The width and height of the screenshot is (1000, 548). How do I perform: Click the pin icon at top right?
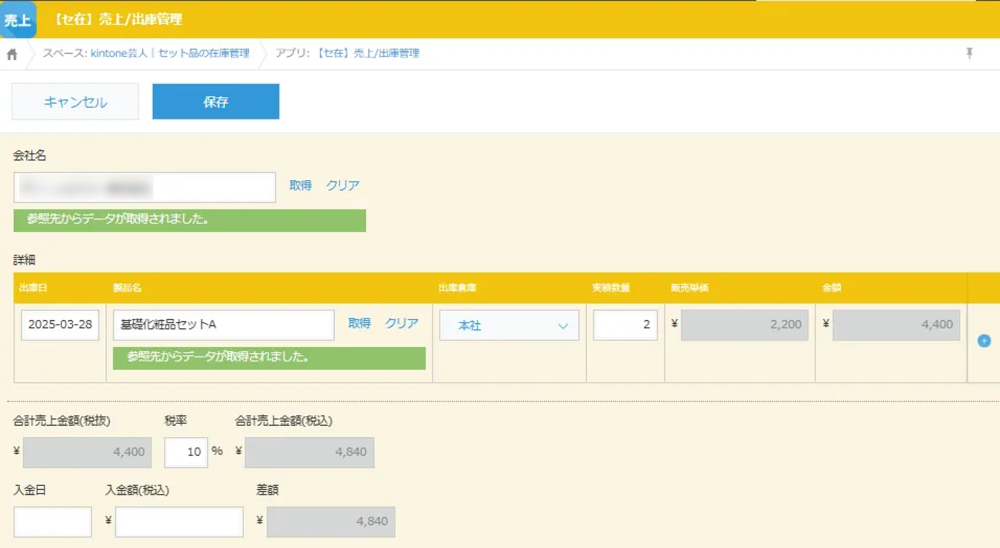[x=969, y=53]
